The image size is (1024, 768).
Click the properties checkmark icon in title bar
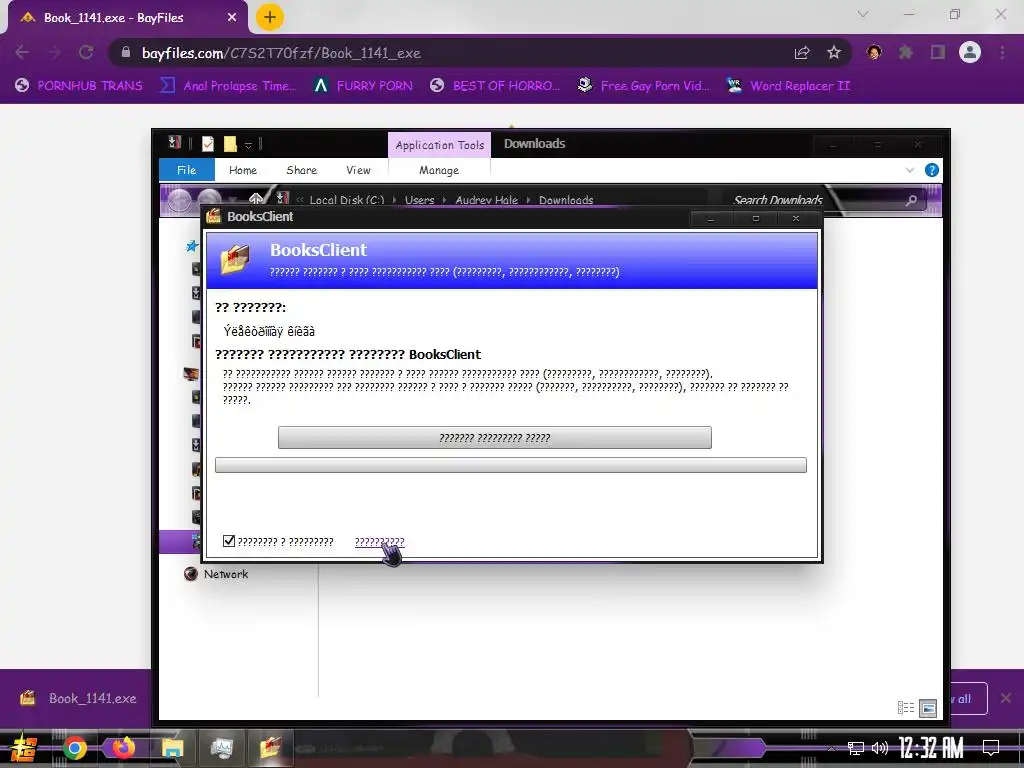click(x=208, y=144)
